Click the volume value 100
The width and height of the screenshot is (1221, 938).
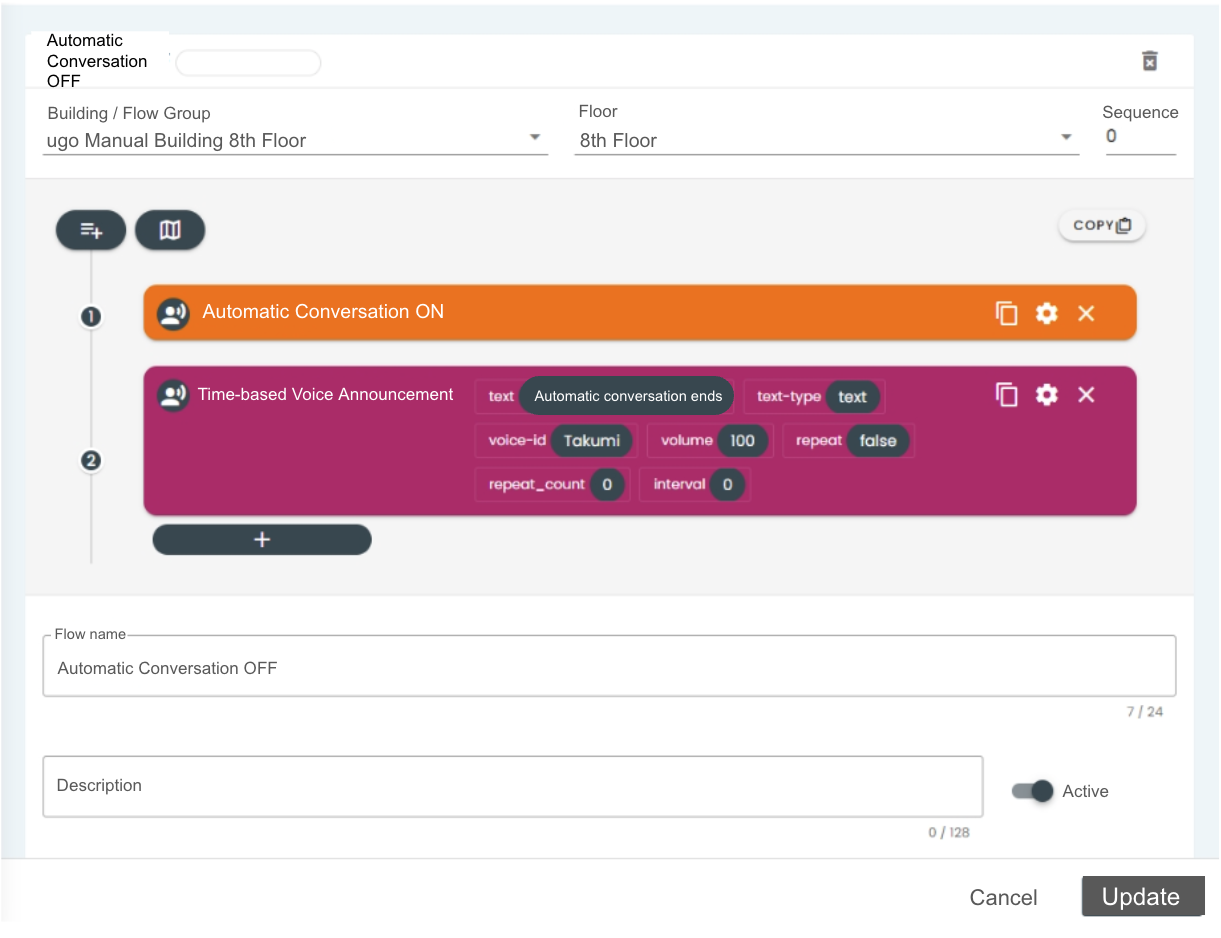click(x=742, y=440)
